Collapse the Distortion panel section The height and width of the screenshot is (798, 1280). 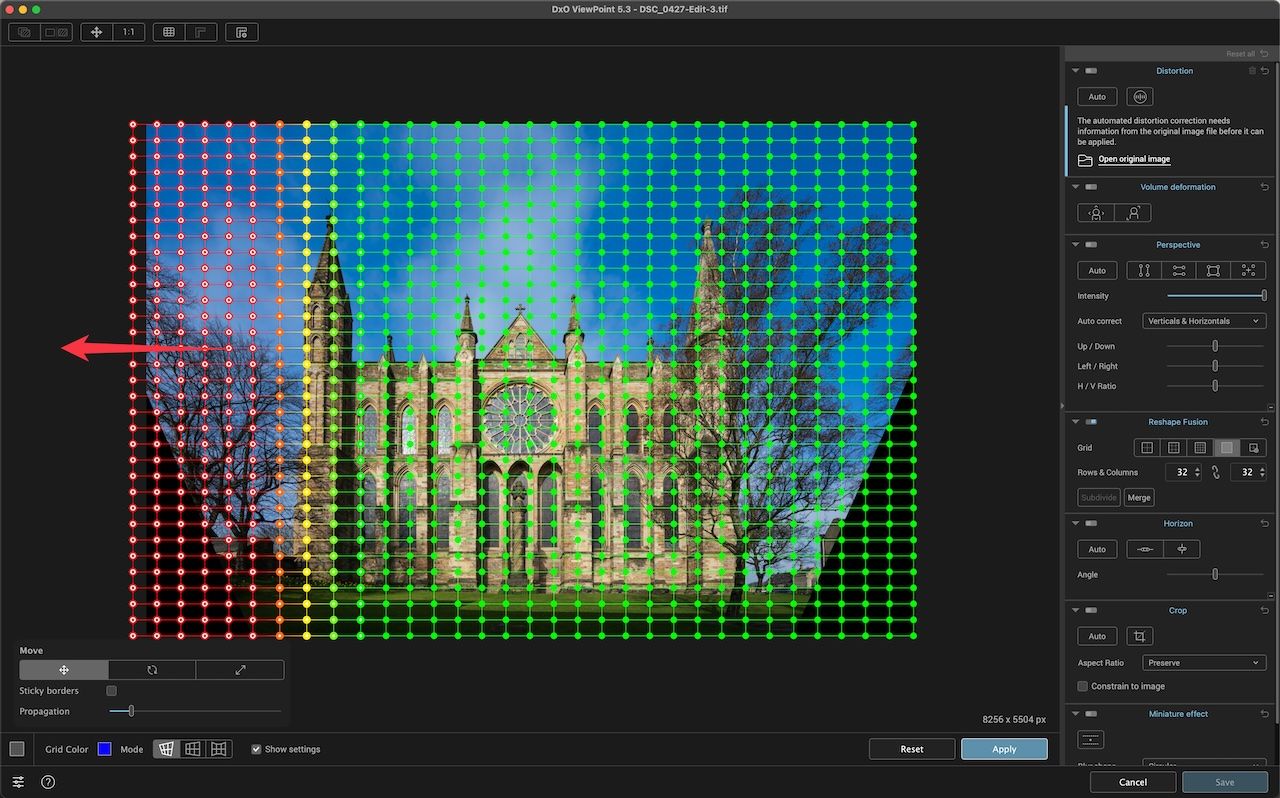tap(1076, 71)
